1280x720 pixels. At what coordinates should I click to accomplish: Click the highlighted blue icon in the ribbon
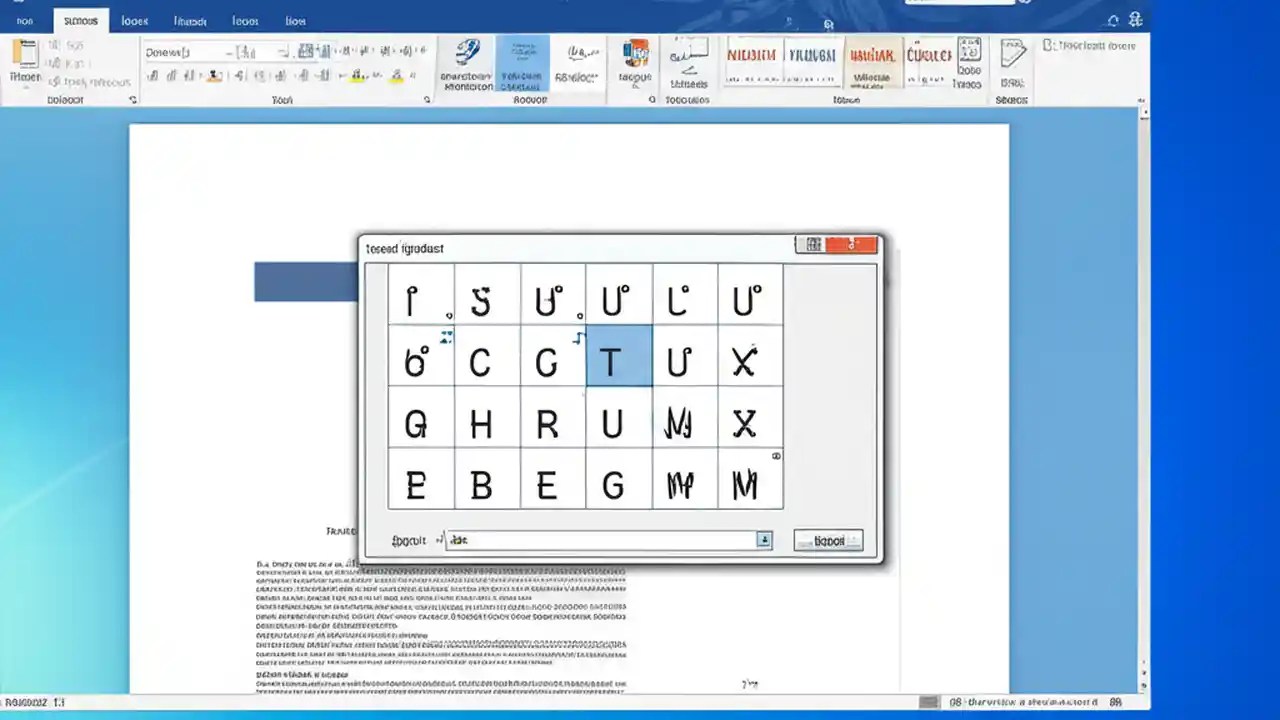[522, 60]
